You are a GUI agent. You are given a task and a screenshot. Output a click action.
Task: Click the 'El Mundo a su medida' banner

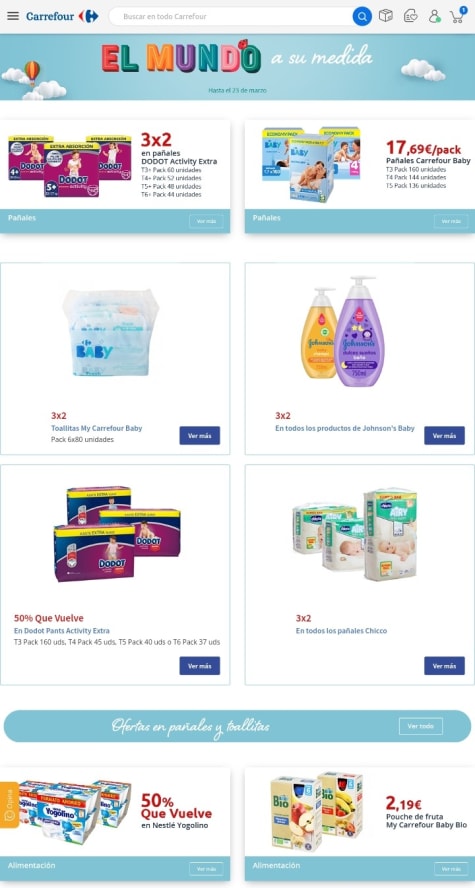[237, 67]
